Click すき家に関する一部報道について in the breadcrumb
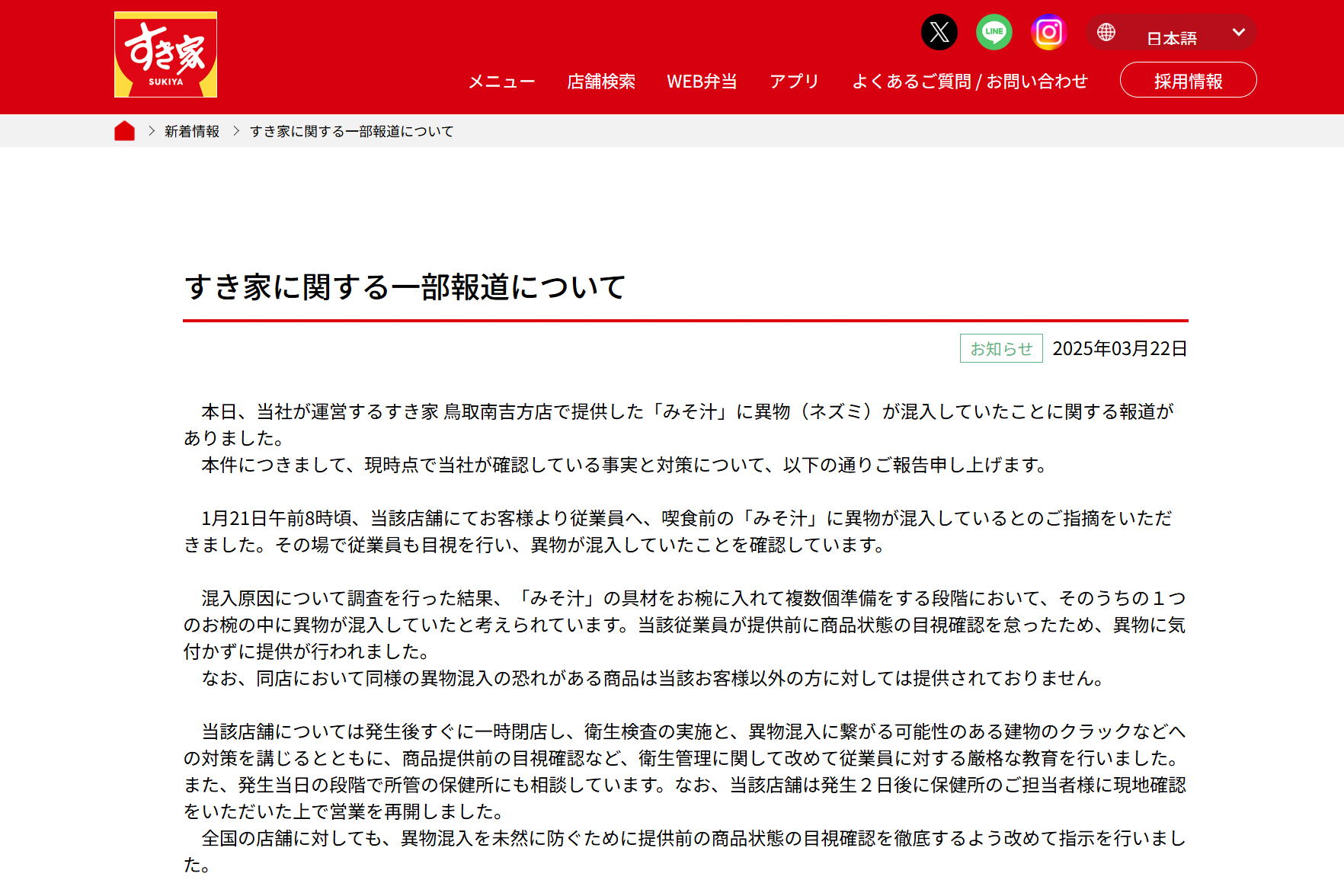This screenshot has width=1344, height=896. pos(351,130)
